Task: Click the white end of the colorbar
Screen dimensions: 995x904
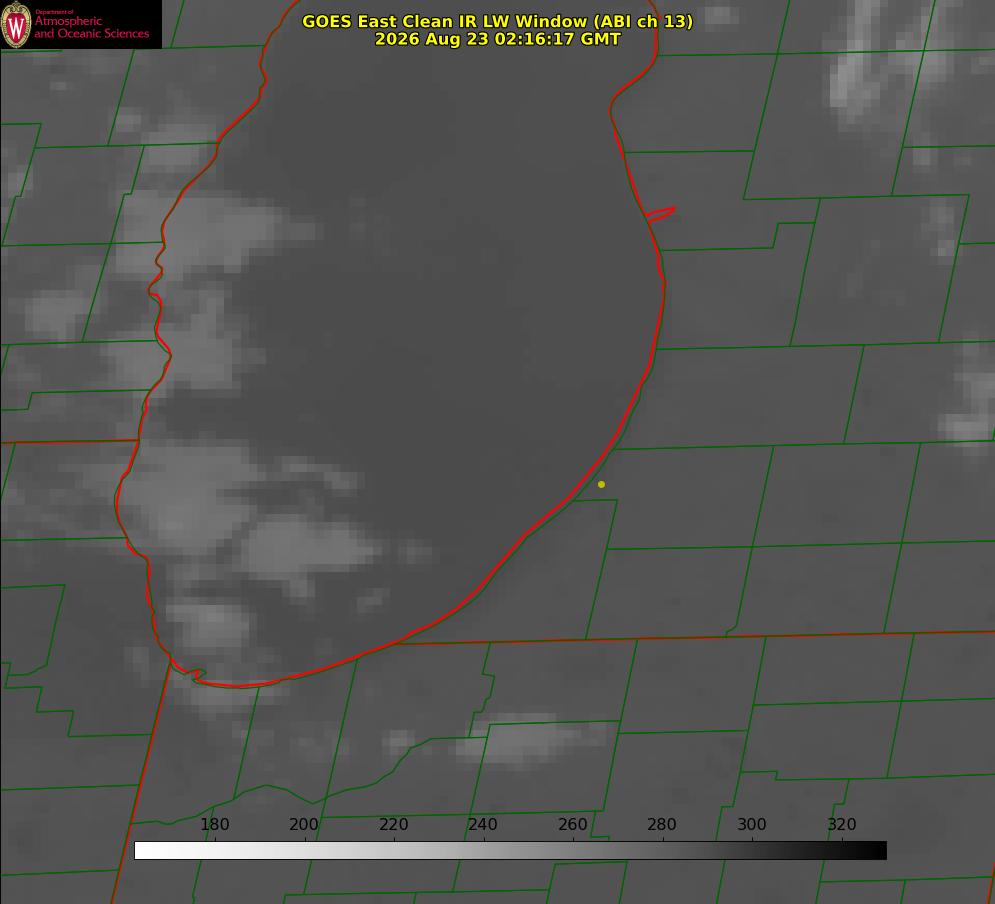Action: [146, 850]
